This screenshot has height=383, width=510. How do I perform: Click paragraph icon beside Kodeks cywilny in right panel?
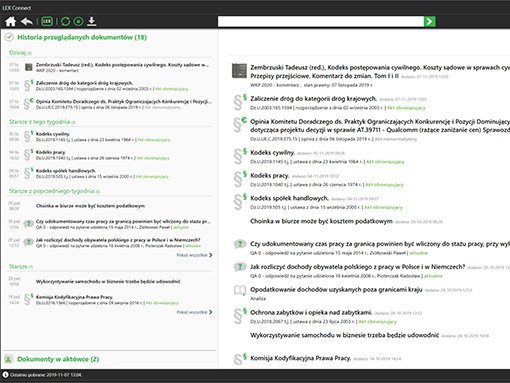coord(239,156)
